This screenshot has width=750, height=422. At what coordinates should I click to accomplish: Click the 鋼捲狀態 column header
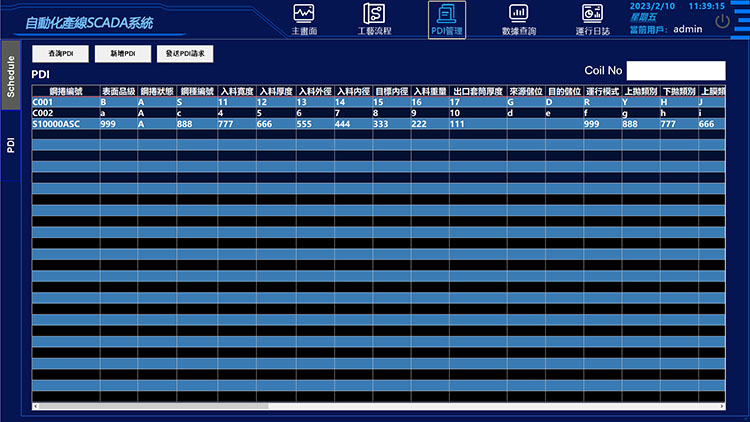point(157,91)
